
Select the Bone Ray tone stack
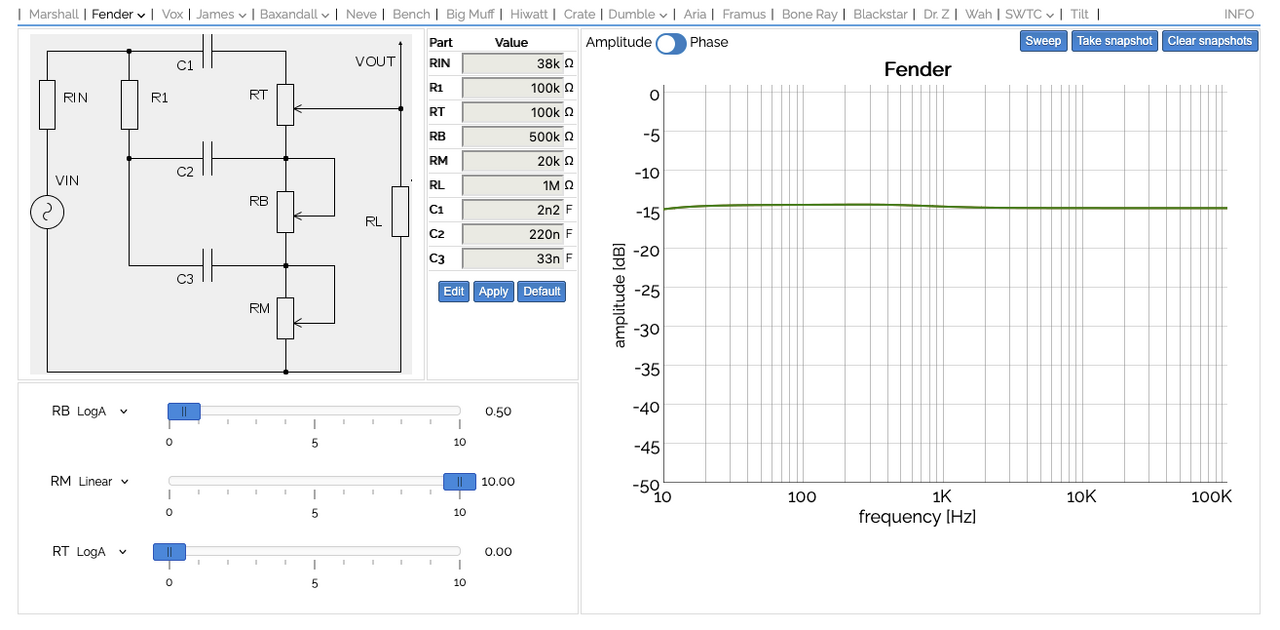pos(810,14)
